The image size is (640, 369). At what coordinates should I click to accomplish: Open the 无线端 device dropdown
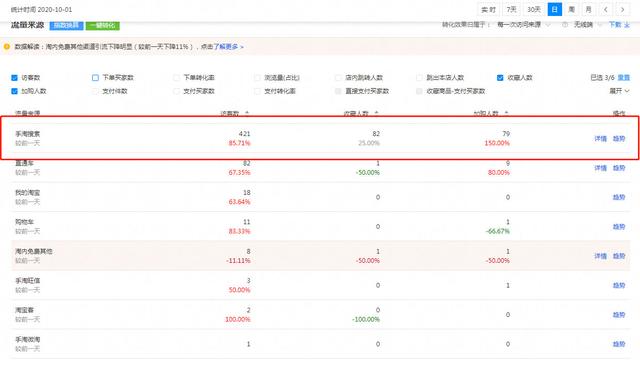coord(588,25)
